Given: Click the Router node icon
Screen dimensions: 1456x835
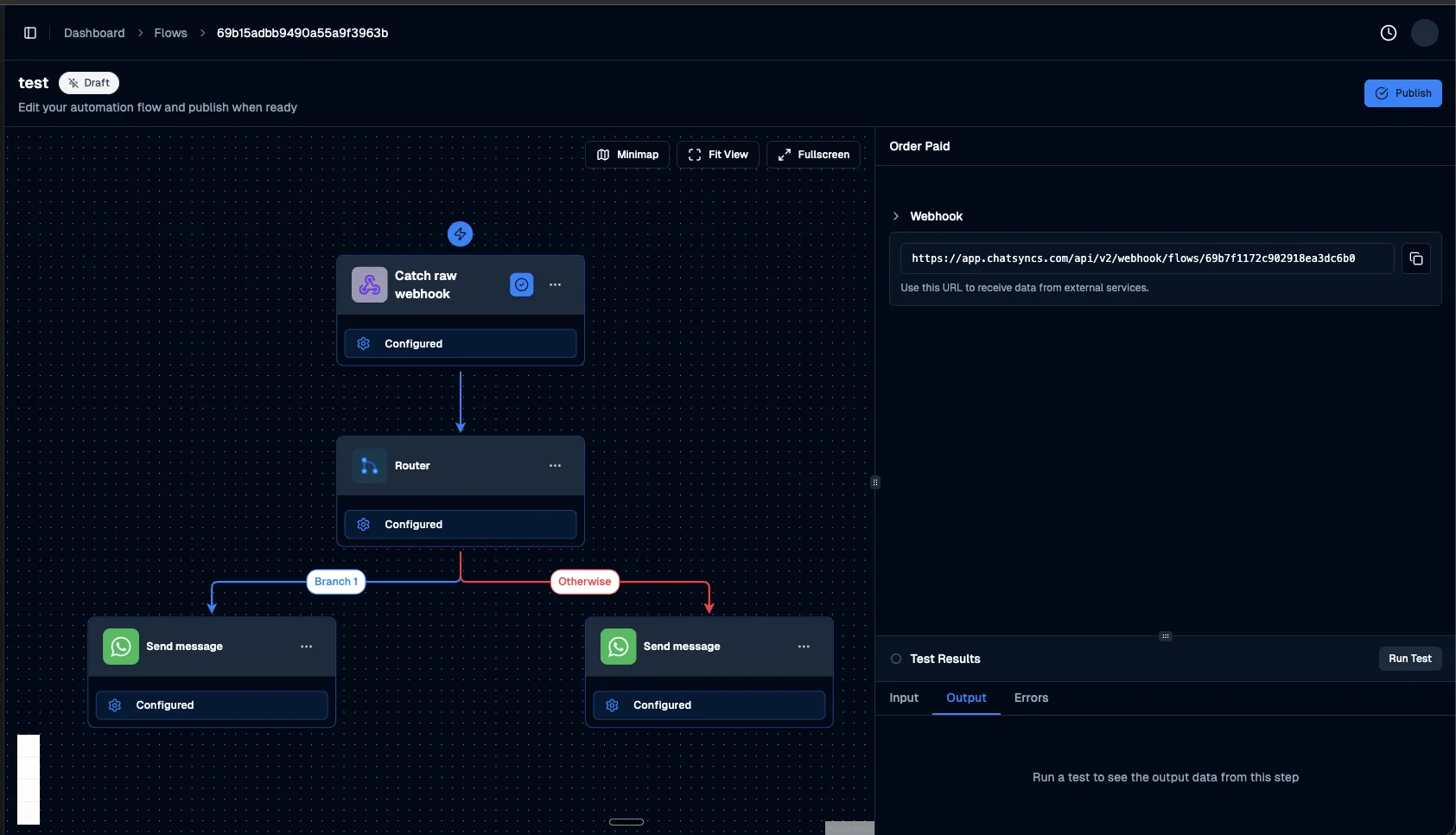Looking at the screenshot, I should (369, 465).
